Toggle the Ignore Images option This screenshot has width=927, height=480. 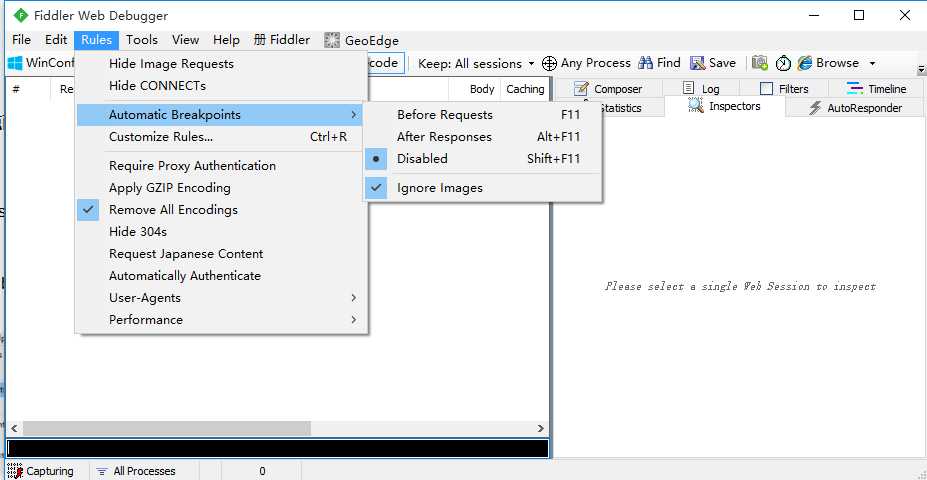tap(483, 188)
